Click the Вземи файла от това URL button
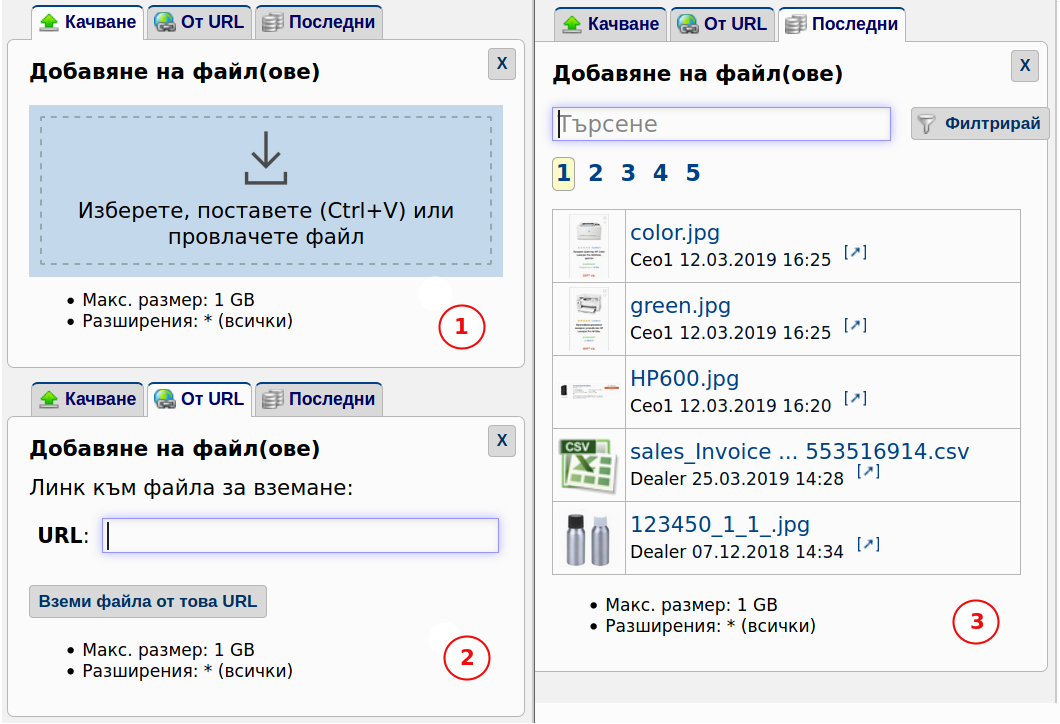 point(148,602)
